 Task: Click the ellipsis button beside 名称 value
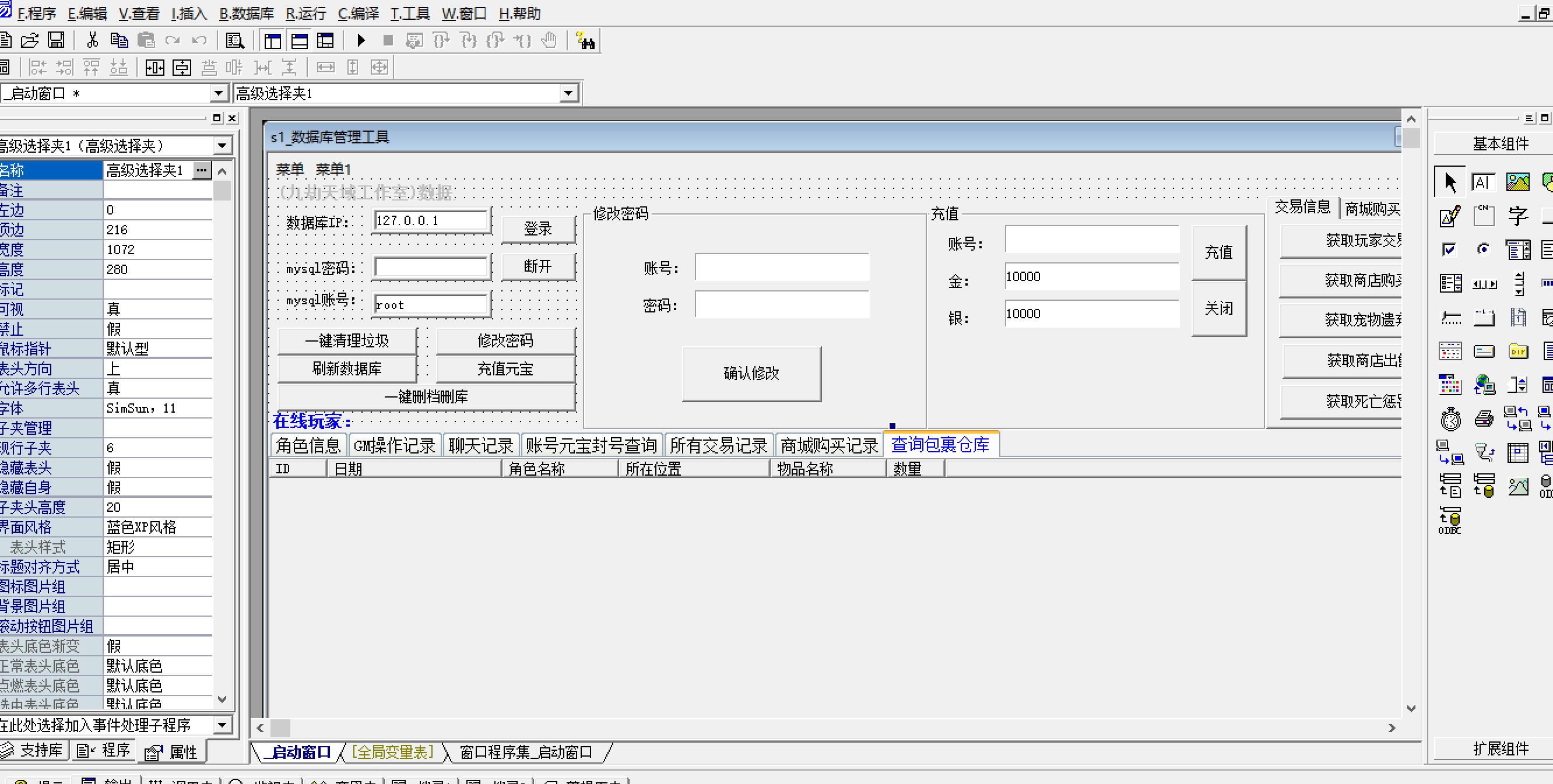(x=201, y=171)
